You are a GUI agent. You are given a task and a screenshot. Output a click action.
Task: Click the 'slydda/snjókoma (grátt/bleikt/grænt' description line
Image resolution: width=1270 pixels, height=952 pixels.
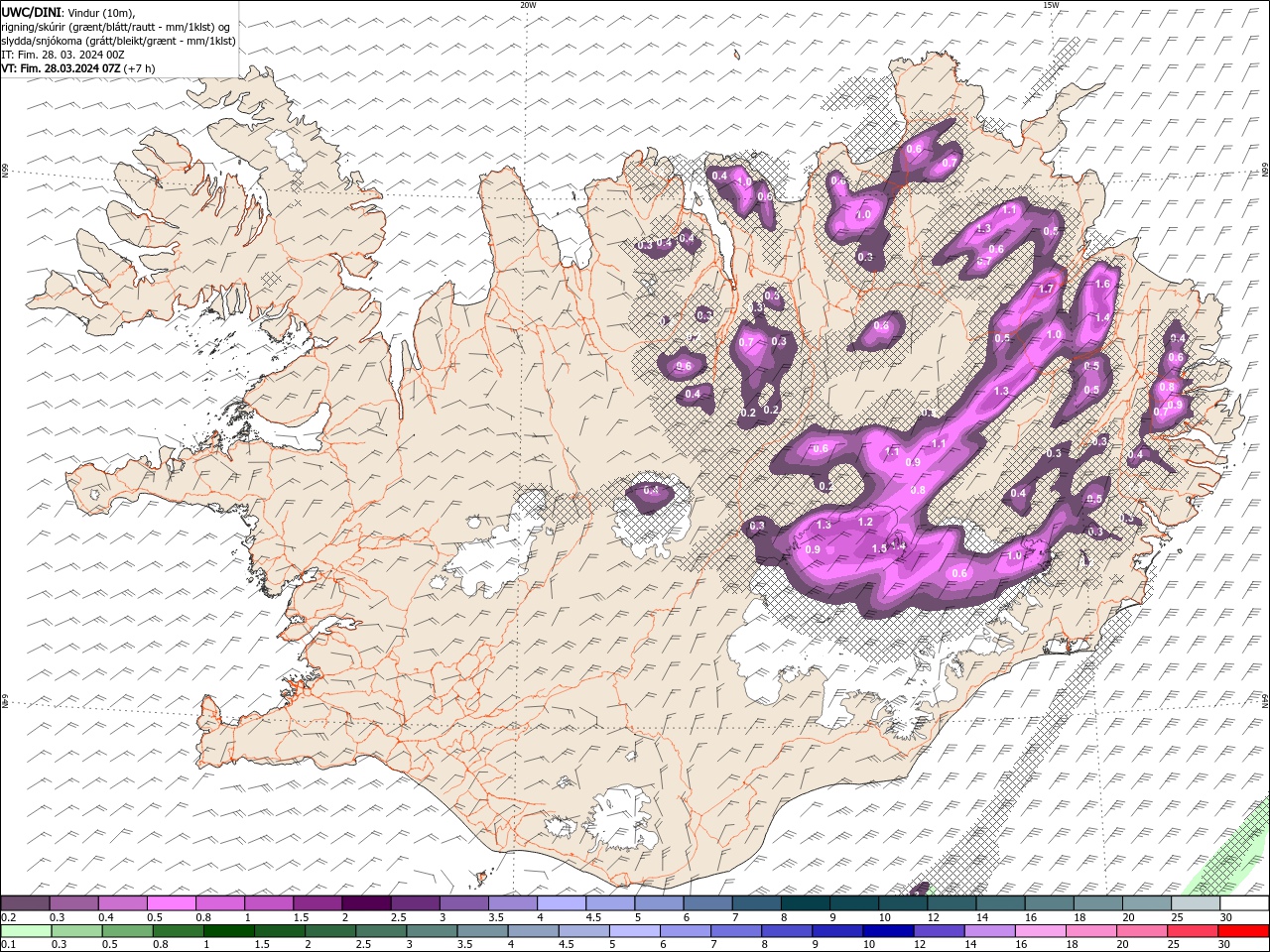[x=119, y=41]
